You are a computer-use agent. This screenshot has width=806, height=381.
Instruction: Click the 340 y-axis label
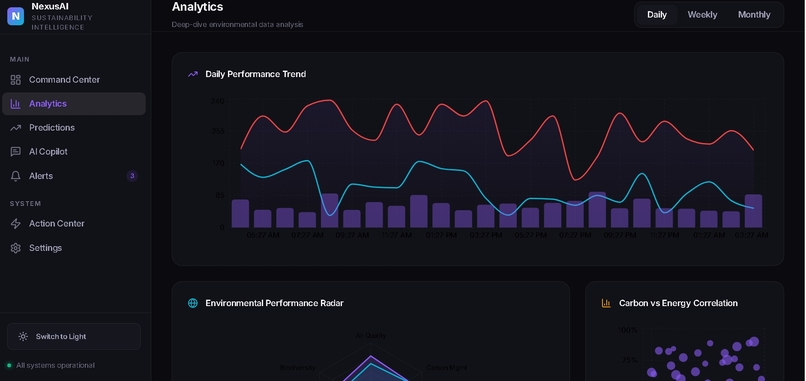[217, 101]
